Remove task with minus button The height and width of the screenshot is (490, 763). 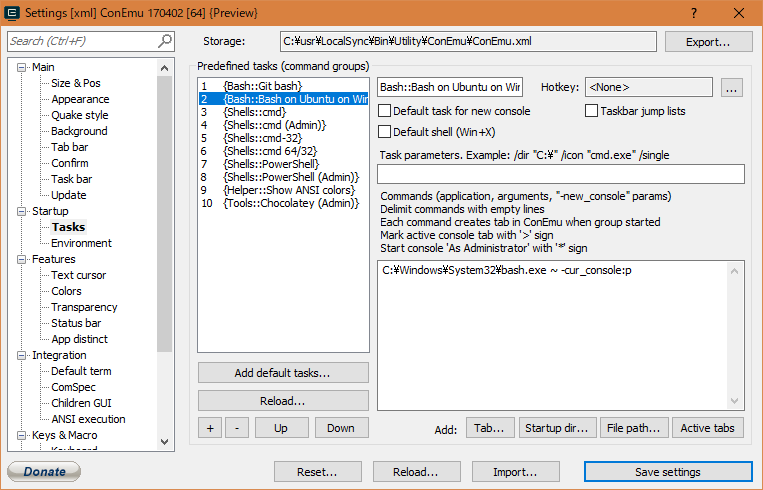tap(237, 428)
